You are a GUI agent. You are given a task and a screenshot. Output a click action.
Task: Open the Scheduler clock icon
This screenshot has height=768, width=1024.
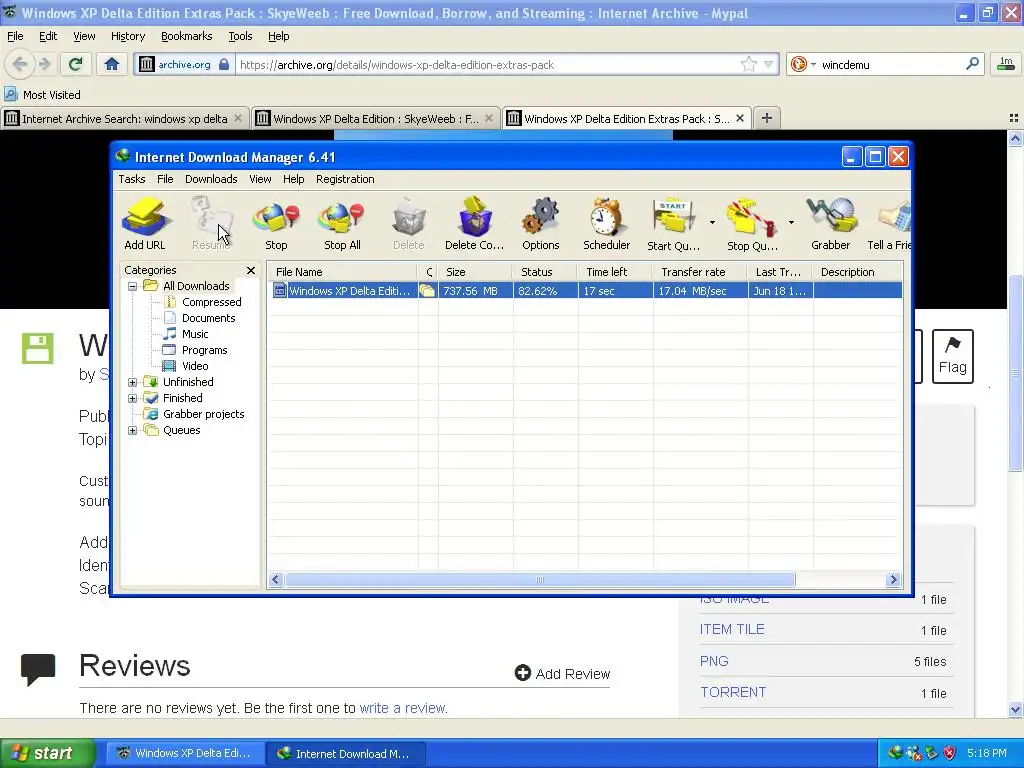click(607, 223)
